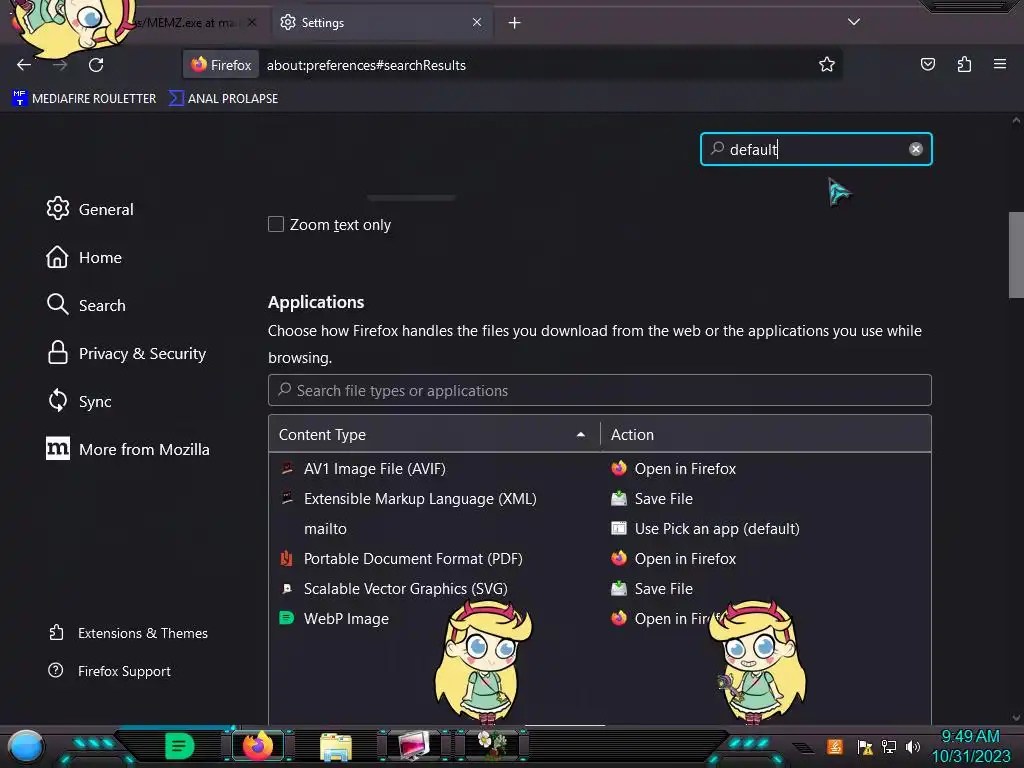
Task: Click the taskbar clock showing 9:49 AM
Action: [970, 746]
